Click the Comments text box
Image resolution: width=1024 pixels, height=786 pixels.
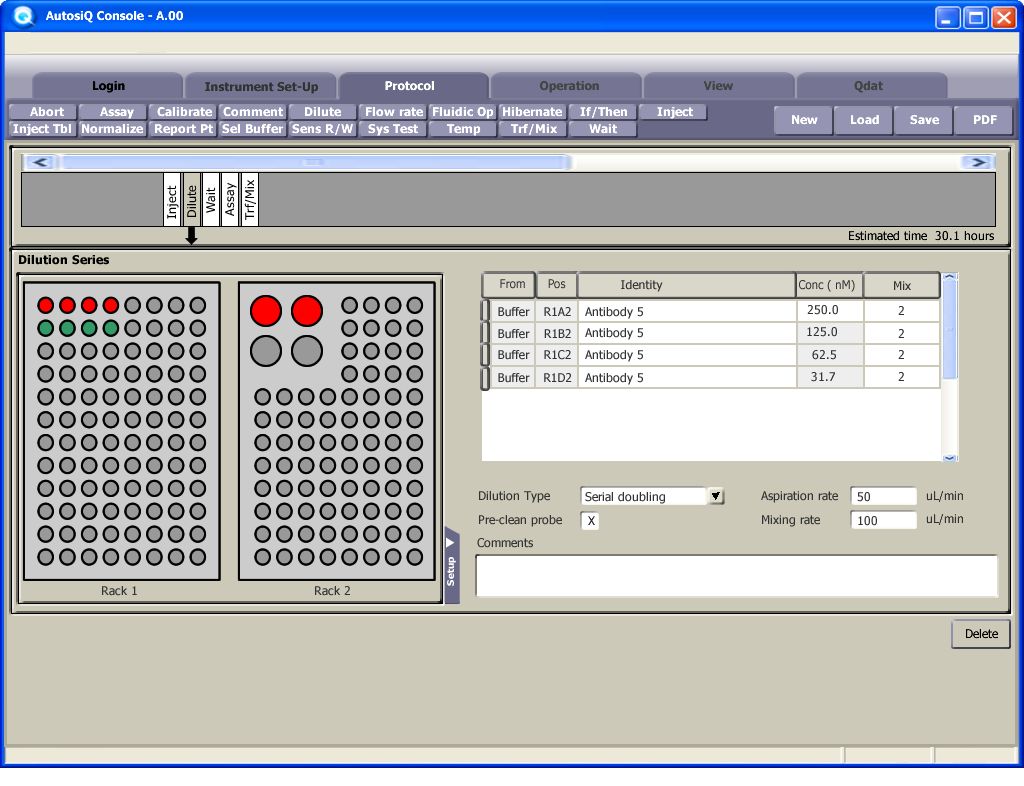point(737,576)
